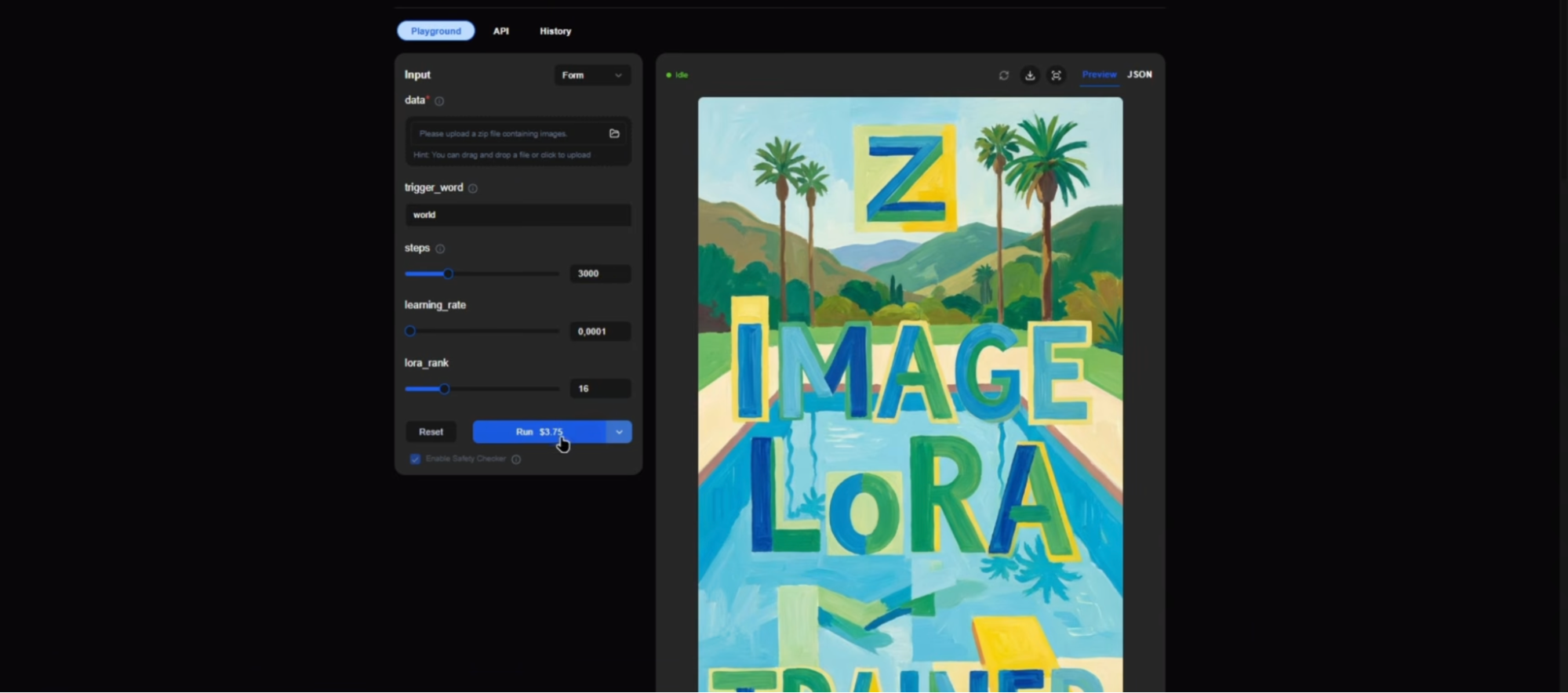This screenshot has width=1568, height=693.
Task: Toggle the Enable Safety Checker checkbox
Action: pyautogui.click(x=415, y=459)
